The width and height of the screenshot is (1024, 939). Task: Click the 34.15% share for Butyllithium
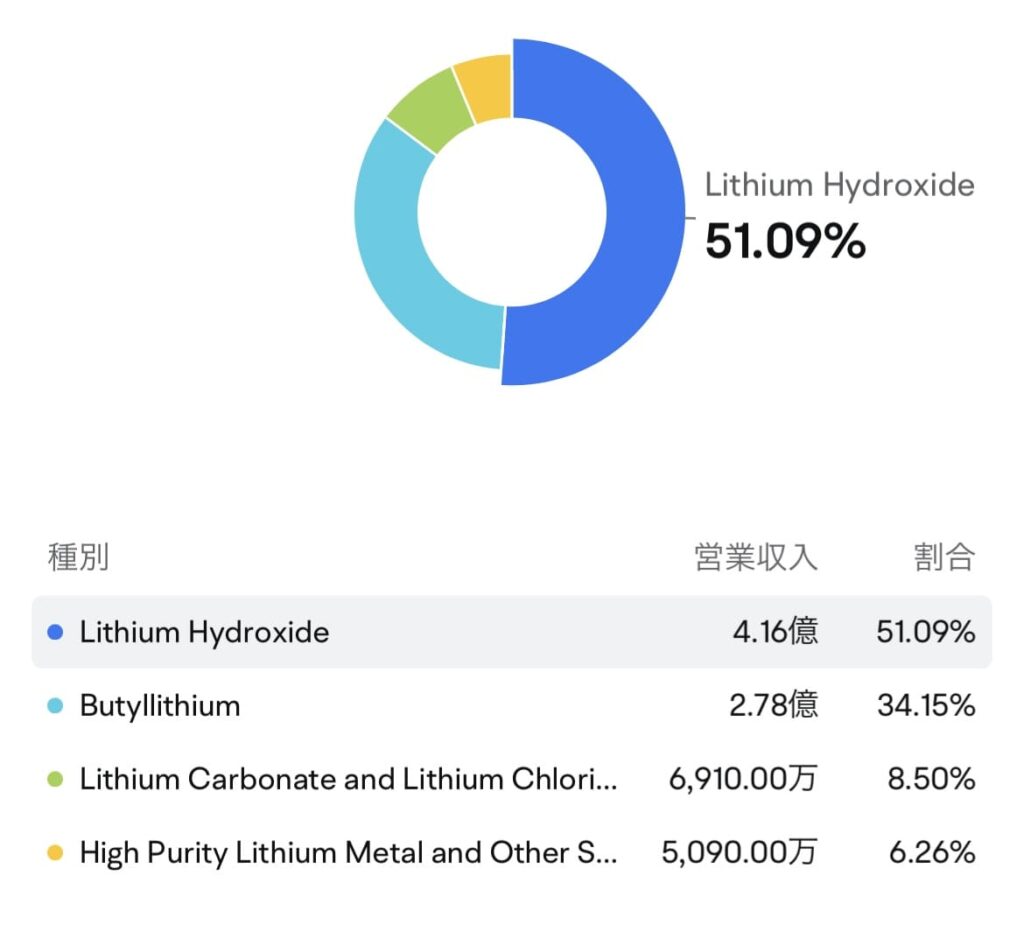click(x=926, y=706)
